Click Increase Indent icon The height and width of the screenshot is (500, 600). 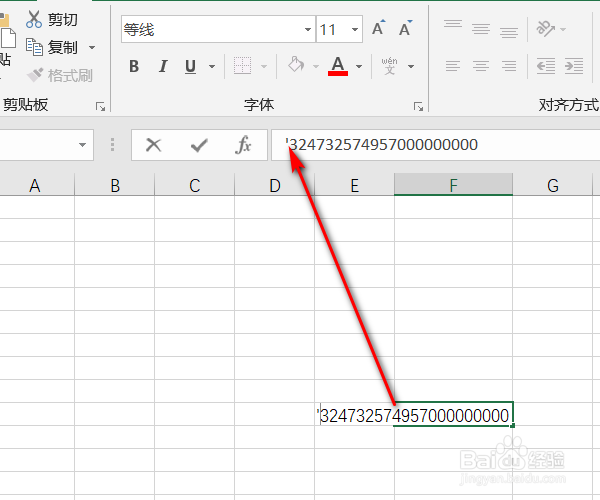point(574,66)
